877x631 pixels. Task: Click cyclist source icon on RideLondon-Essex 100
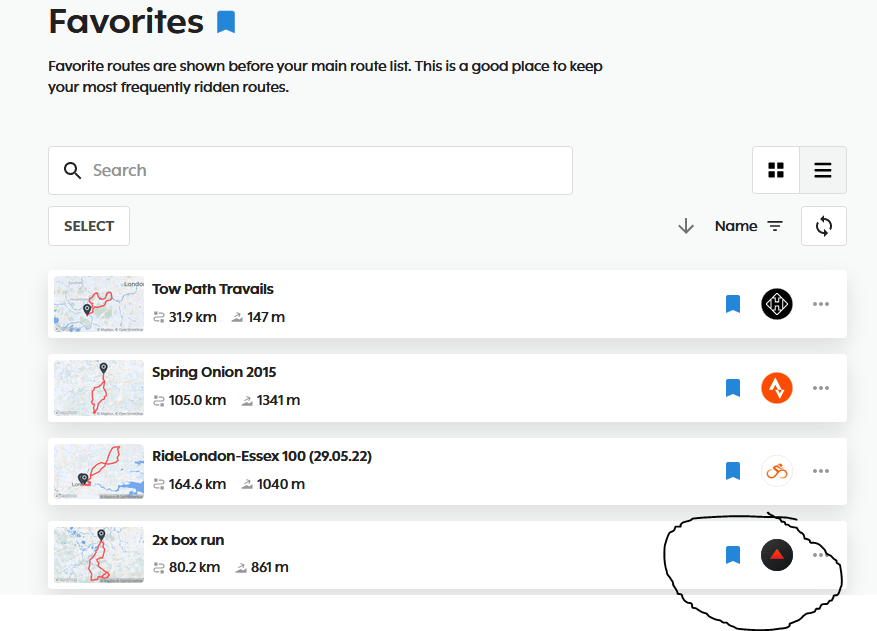pyautogui.click(x=777, y=471)
